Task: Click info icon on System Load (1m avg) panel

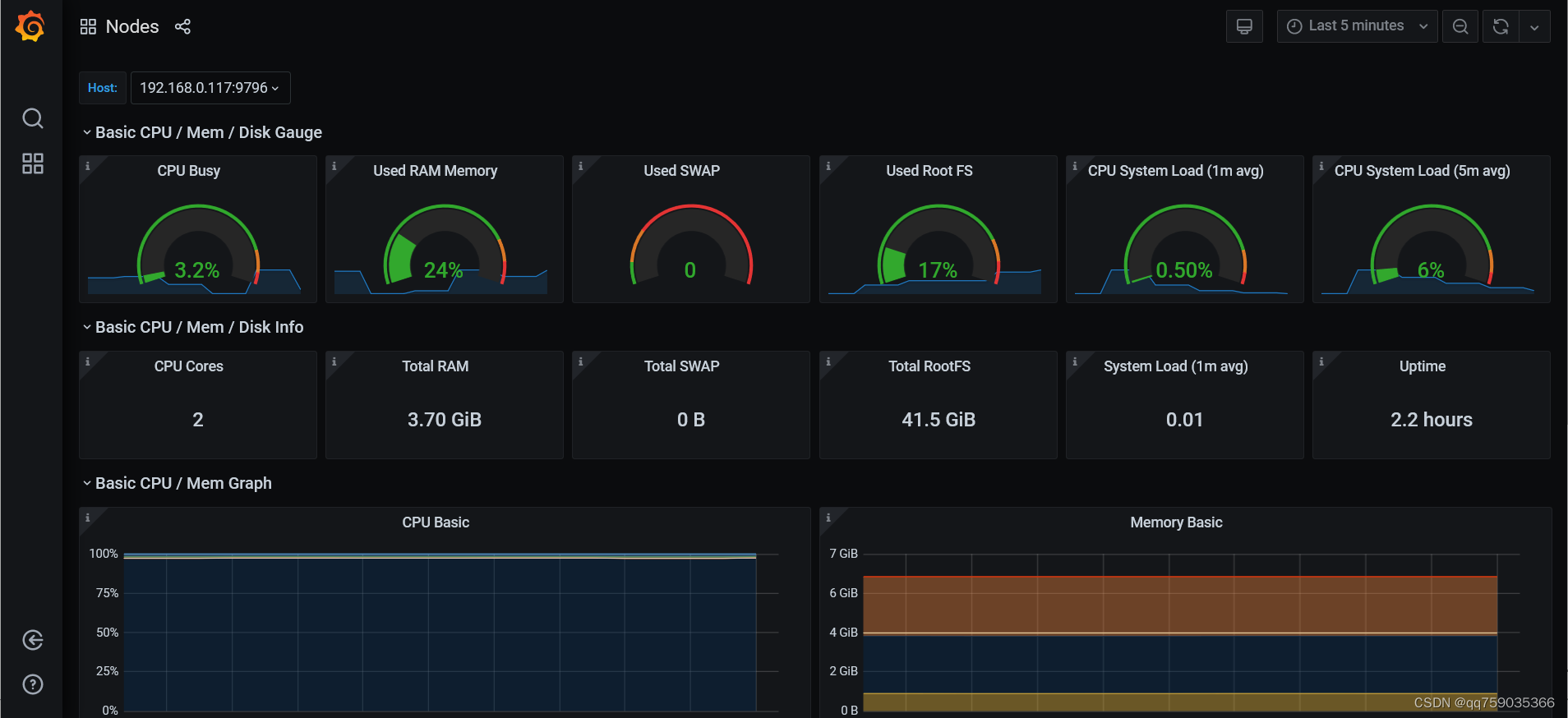Action: [1075, 361]
